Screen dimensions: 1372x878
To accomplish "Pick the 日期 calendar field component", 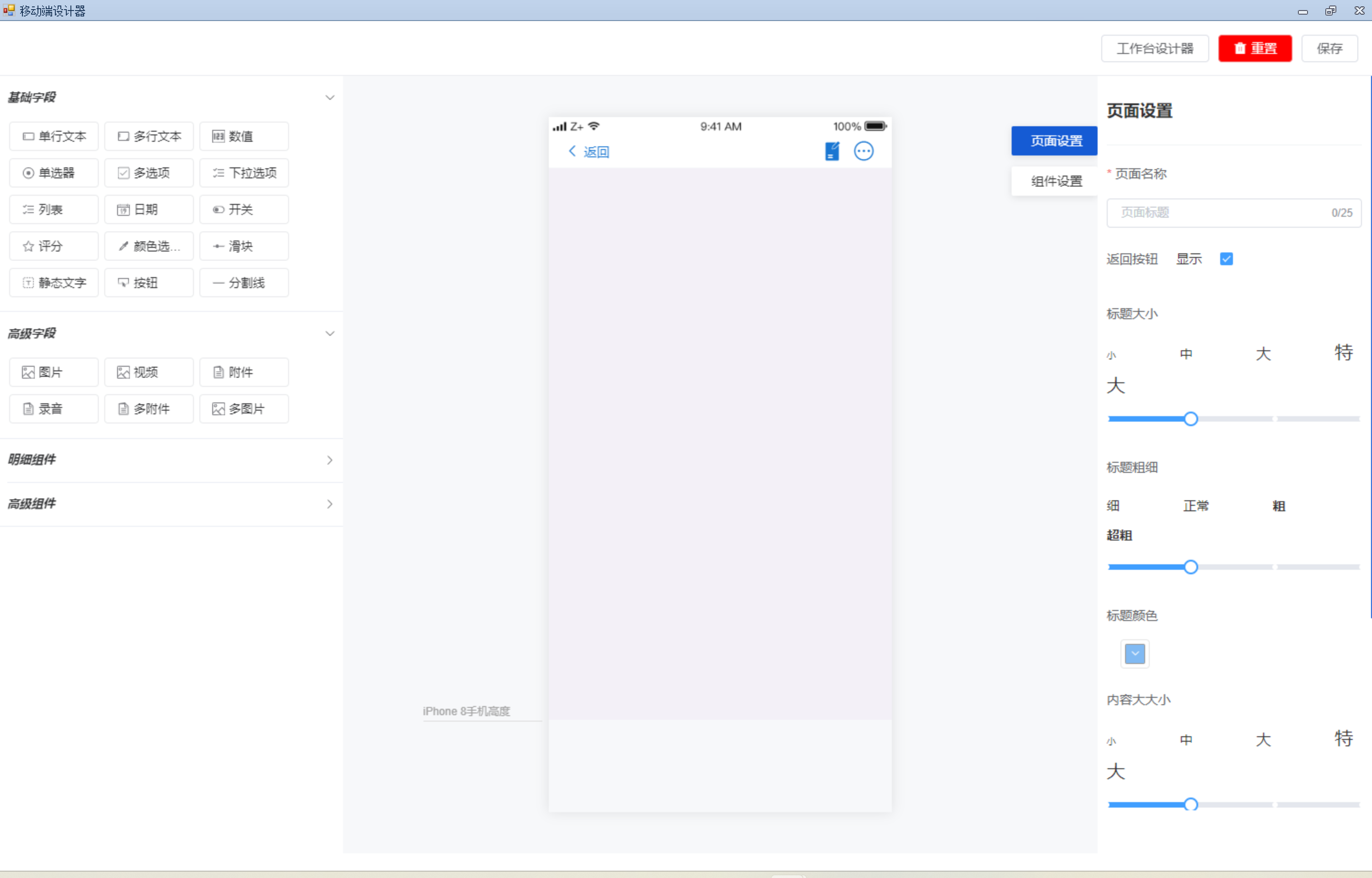I will click(148, 210).
